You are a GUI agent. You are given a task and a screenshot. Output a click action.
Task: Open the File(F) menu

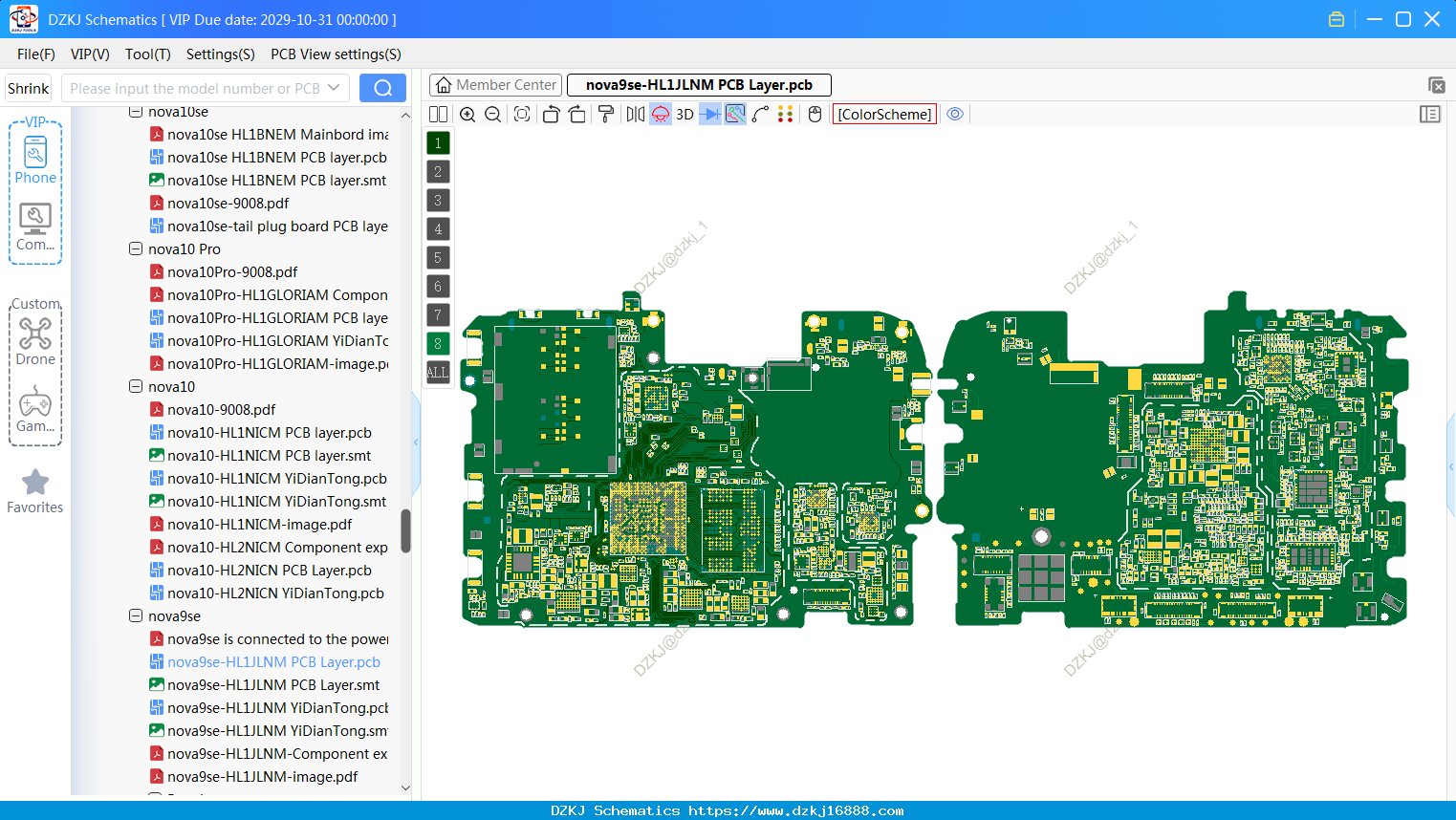click(36, 54)
